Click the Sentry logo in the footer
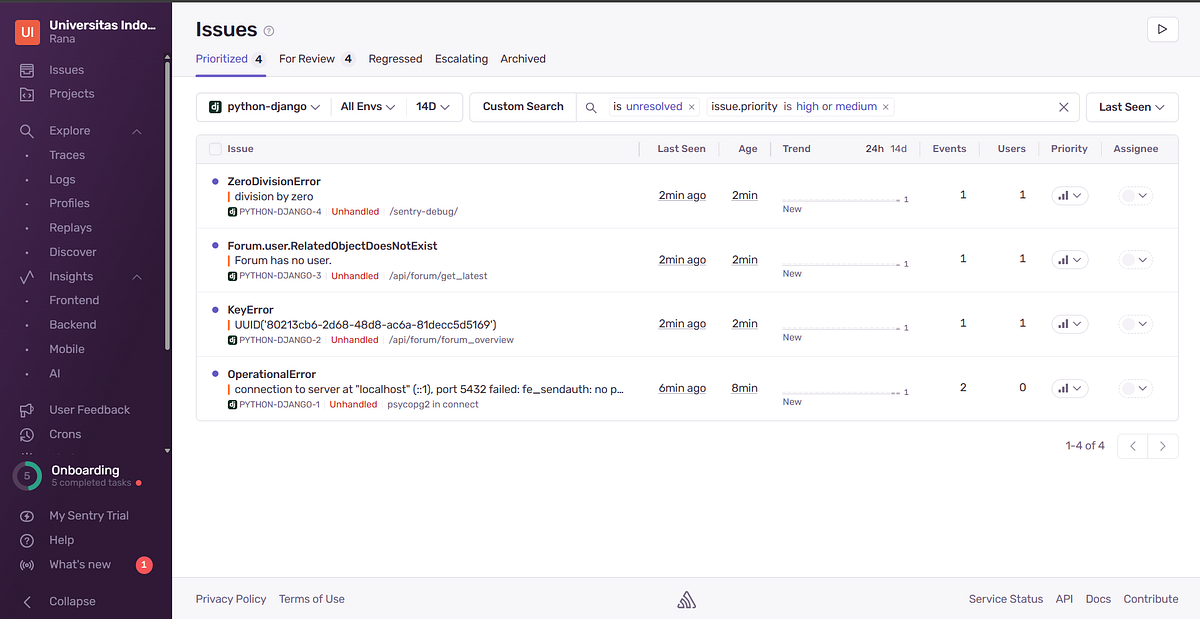Screen dimensions: 1200x619 tap(686, 598)
